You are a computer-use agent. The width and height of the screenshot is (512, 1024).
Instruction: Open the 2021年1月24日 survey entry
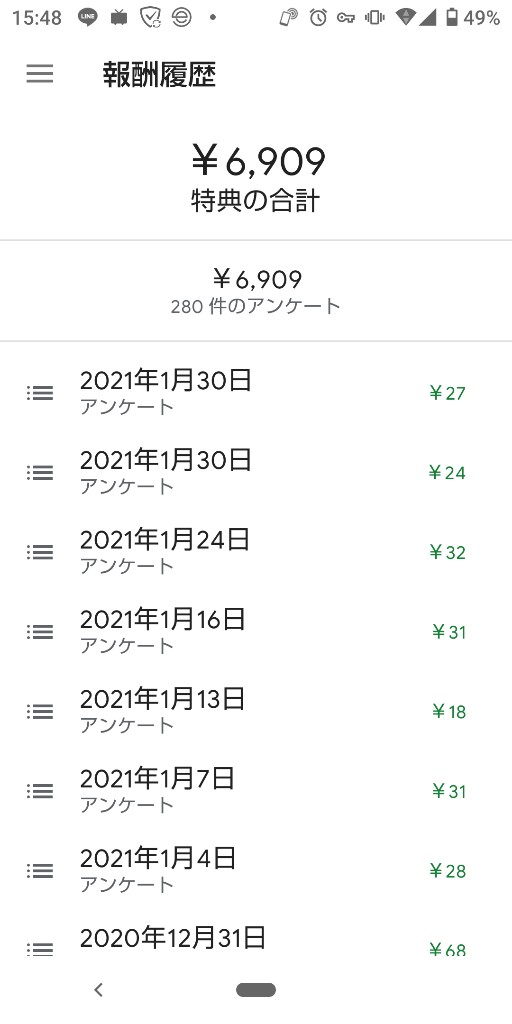[x=256, y=552]
